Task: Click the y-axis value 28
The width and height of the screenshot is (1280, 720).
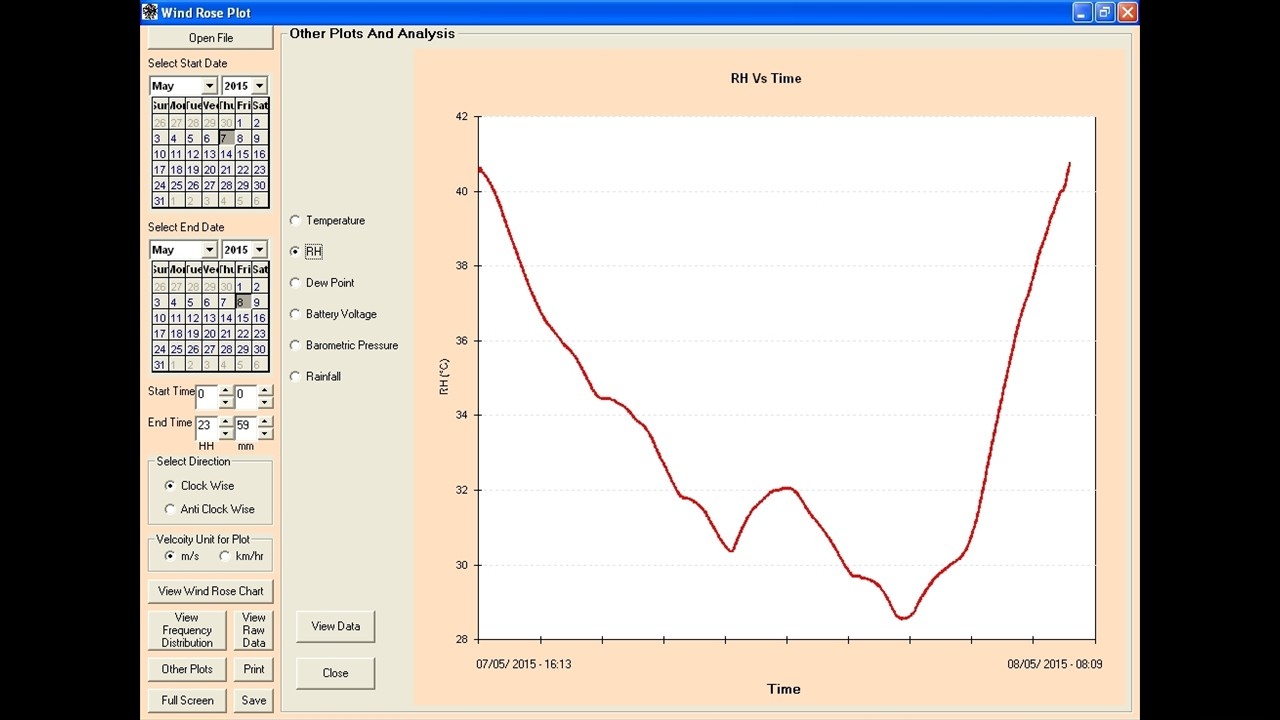Action: pyautogui.click(x=461, y=640)
